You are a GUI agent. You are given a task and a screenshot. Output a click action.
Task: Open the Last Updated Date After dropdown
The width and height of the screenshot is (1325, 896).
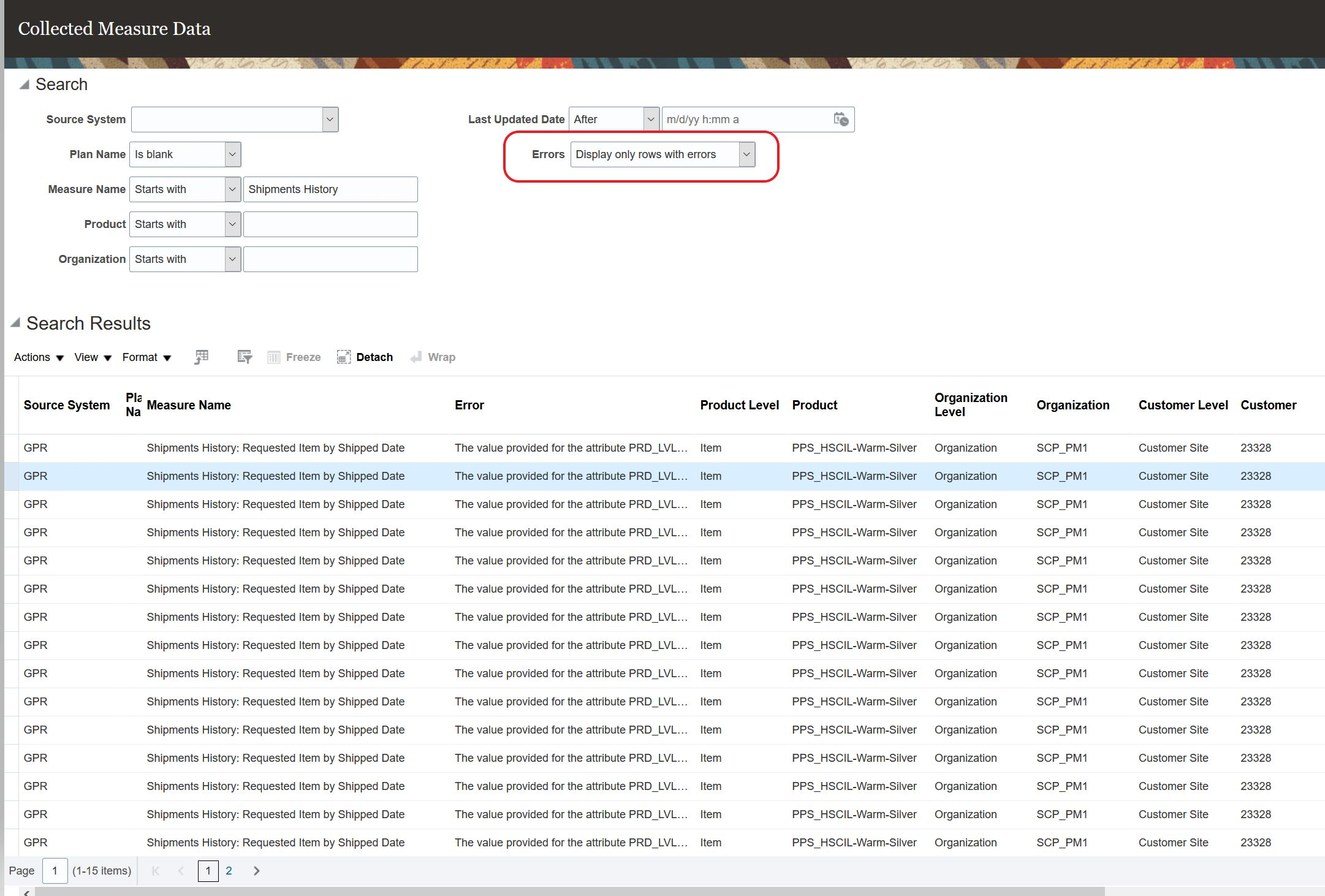pos(651,120)
